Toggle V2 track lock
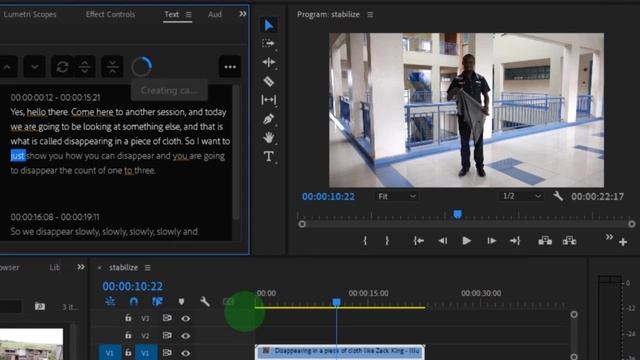640x360 pixels. pos(128,335)
